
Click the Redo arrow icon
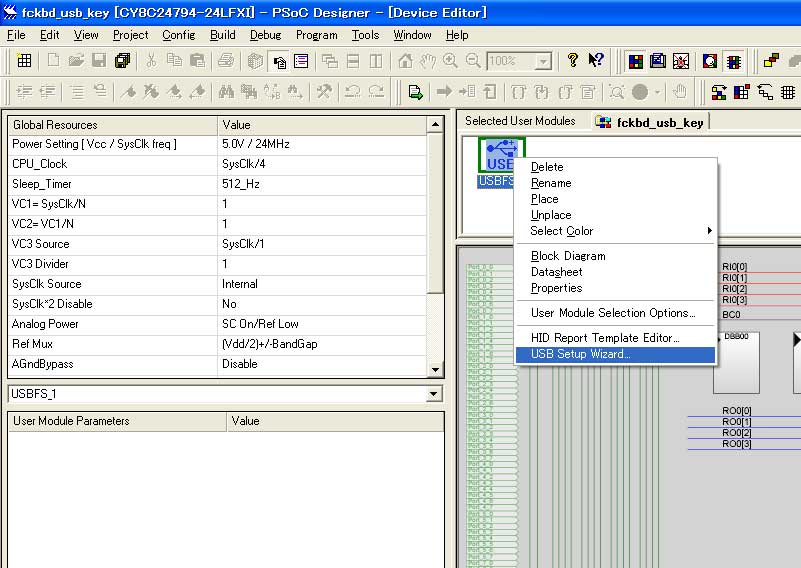coord(376,92)
